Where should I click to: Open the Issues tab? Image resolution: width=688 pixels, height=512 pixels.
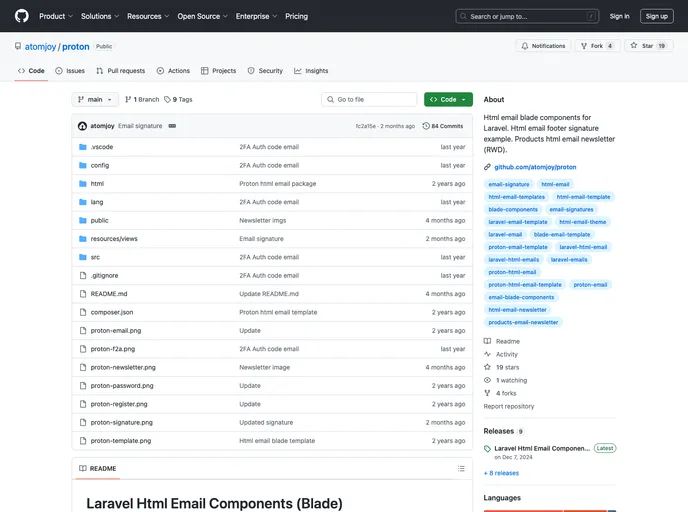pos(70,71)
